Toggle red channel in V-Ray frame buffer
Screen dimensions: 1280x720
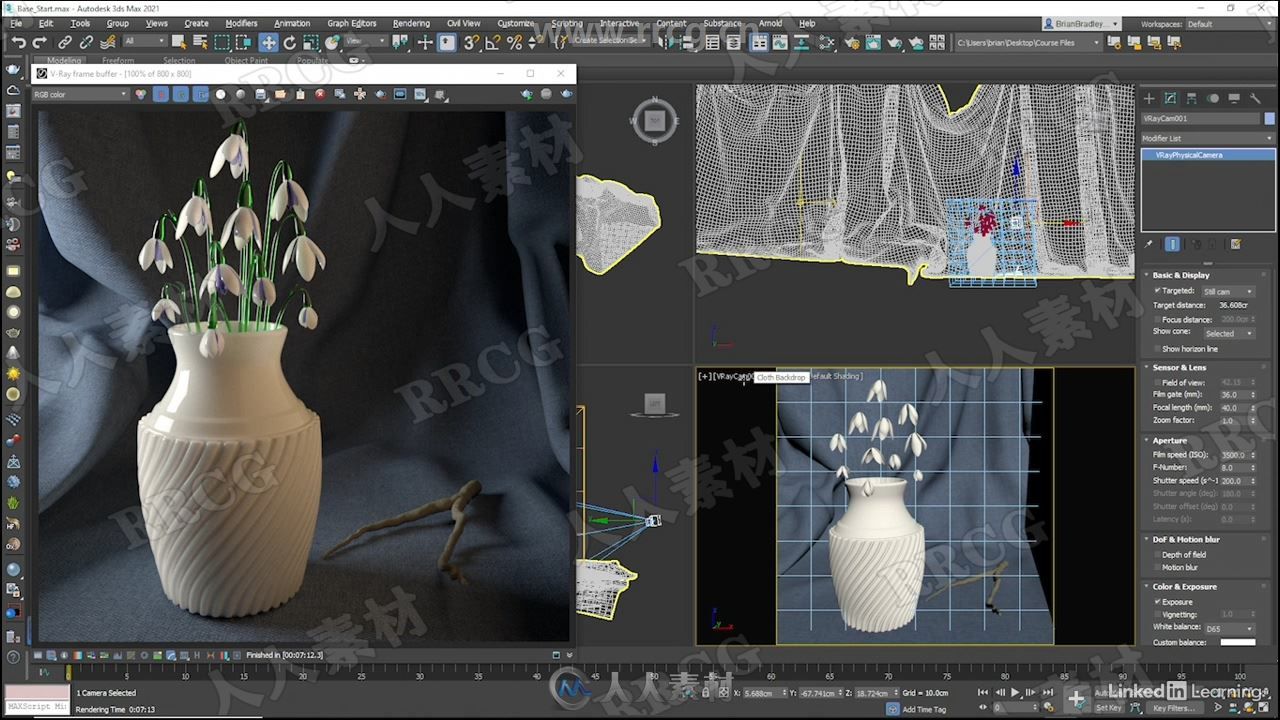point(160,94)
